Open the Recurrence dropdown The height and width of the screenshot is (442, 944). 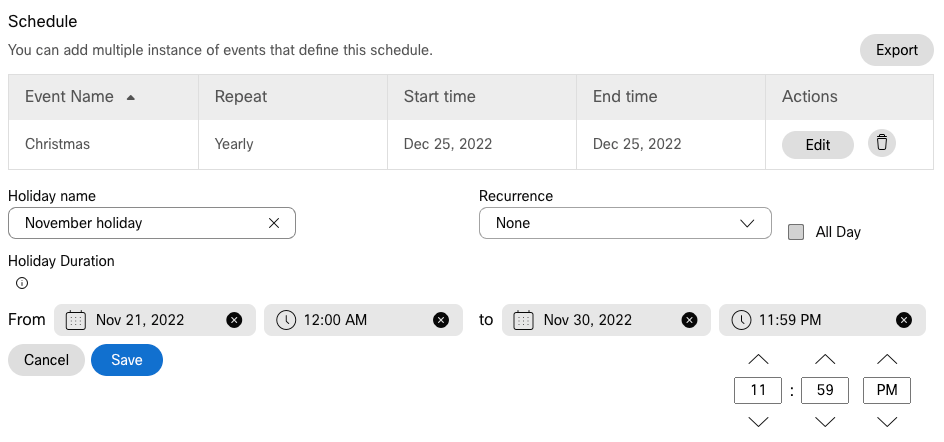(x=625, y=223)
